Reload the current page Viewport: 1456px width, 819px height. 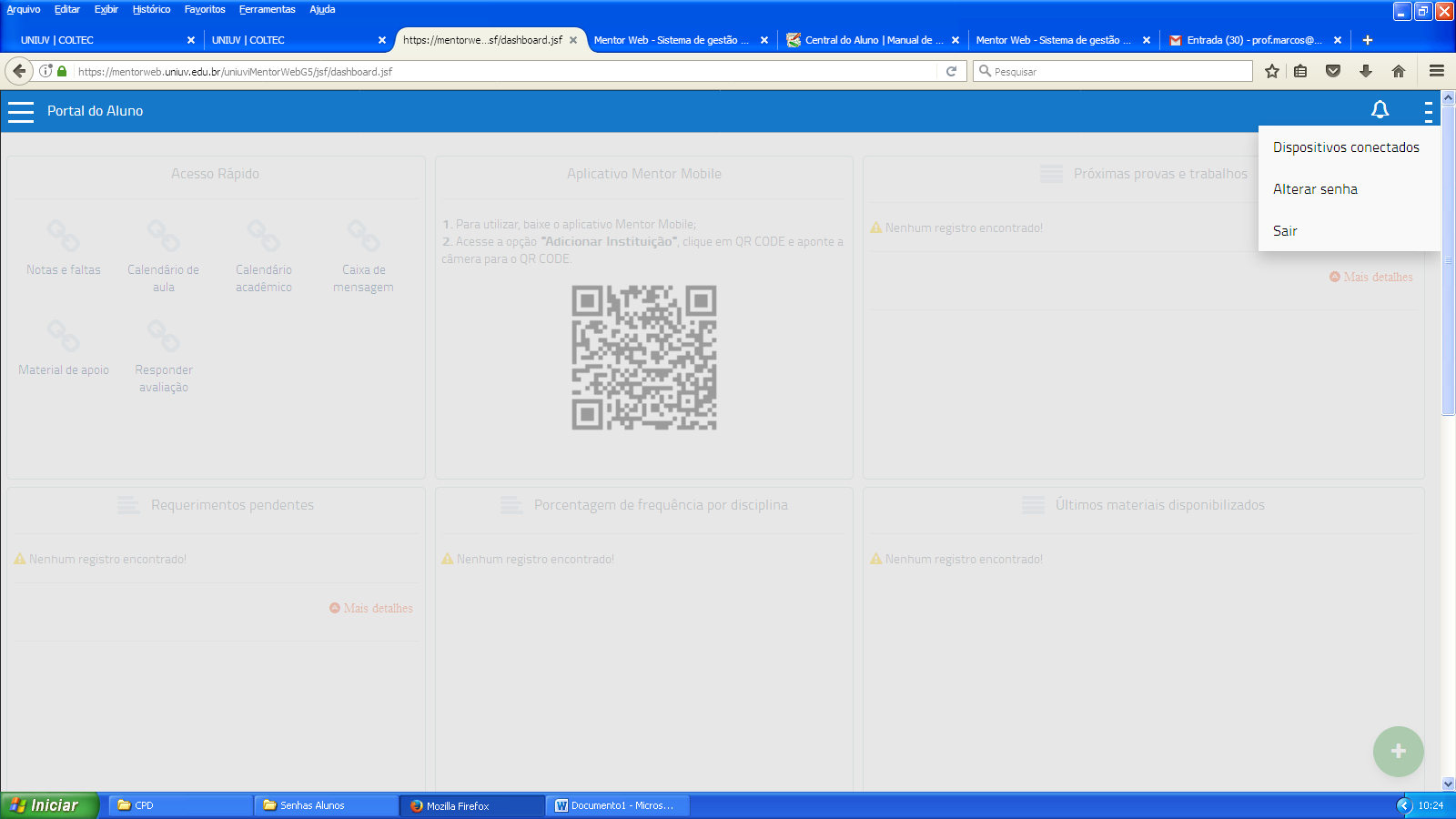[951, 71]
